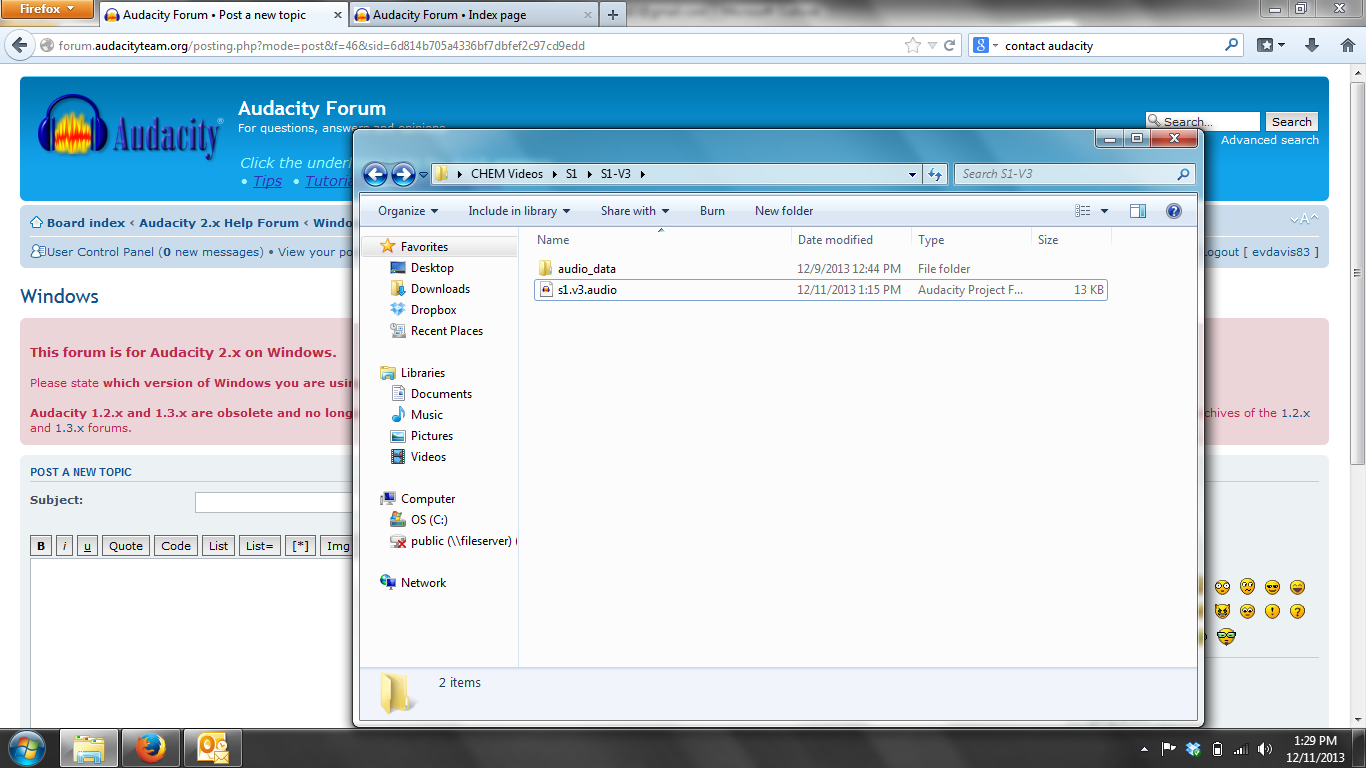Click the Firefox search magnifier icon
The image size is (1366, 768).
point(1231,46)
